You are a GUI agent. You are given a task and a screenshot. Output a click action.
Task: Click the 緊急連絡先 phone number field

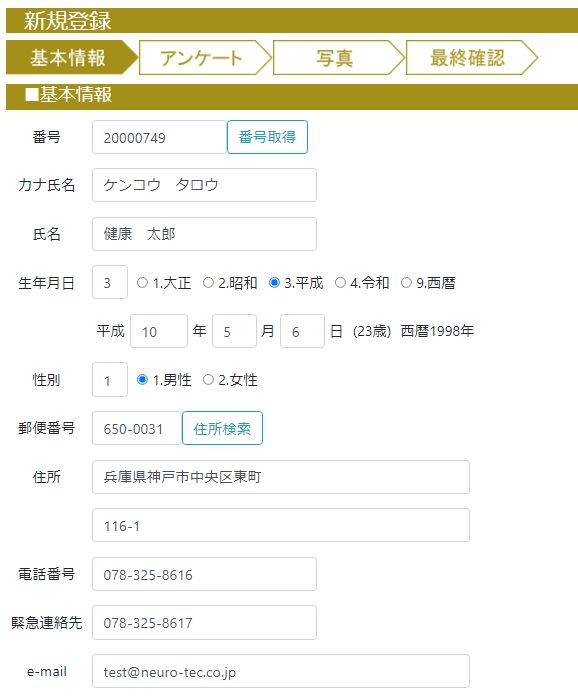205,622
